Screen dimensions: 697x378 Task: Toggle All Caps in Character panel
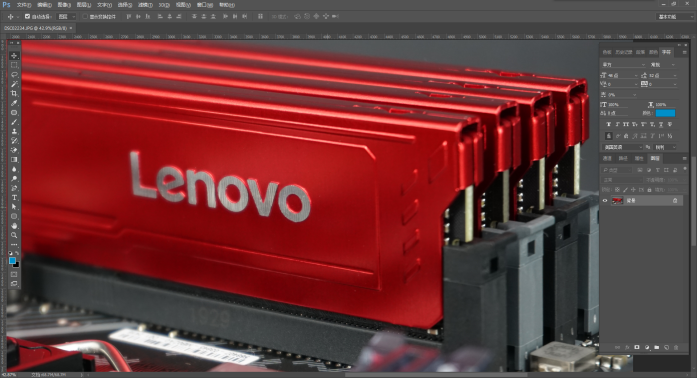626,124
